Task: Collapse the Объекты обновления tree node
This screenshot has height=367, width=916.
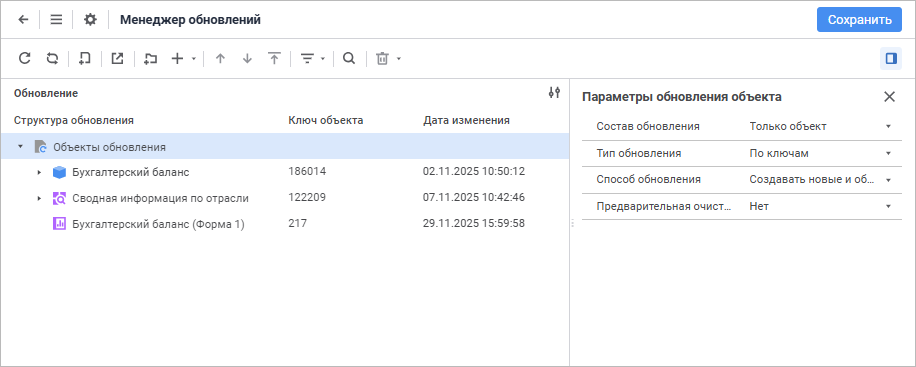Action: [20, 146]
